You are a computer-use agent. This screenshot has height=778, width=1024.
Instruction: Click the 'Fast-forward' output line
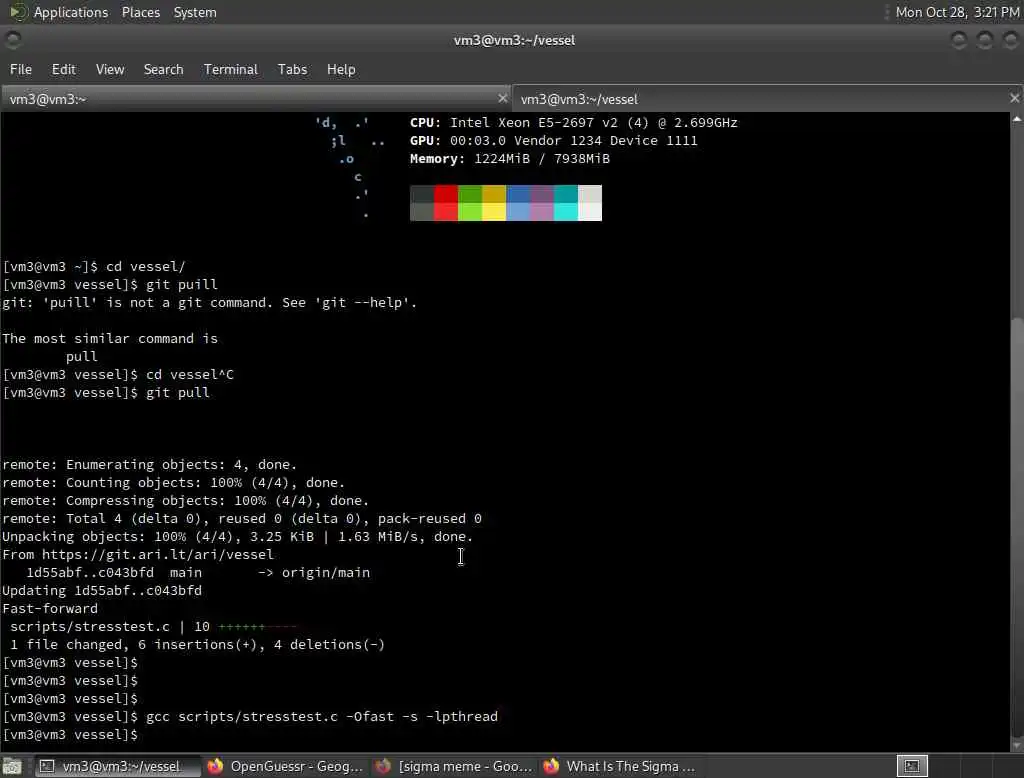pyautogui.click(x=50, y=609)
